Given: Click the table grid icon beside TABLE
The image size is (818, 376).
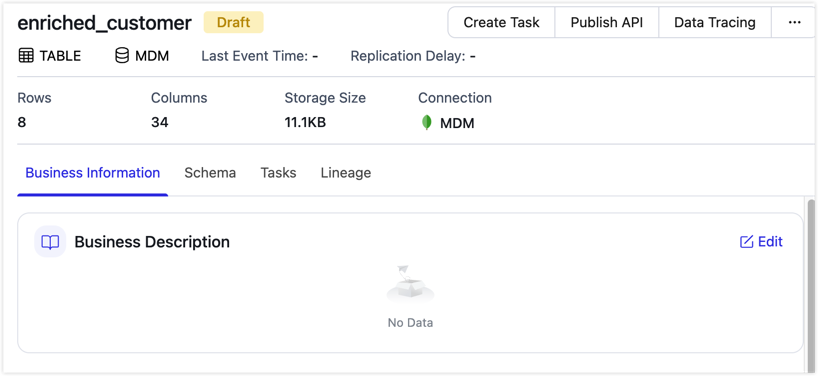Looking at the screenshot, I should click(x=26, y=56).
